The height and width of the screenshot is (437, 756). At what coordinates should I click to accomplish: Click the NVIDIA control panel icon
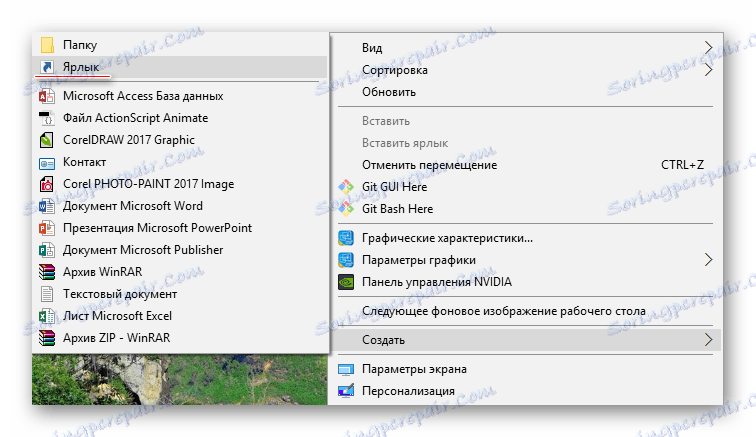(346, 282)
